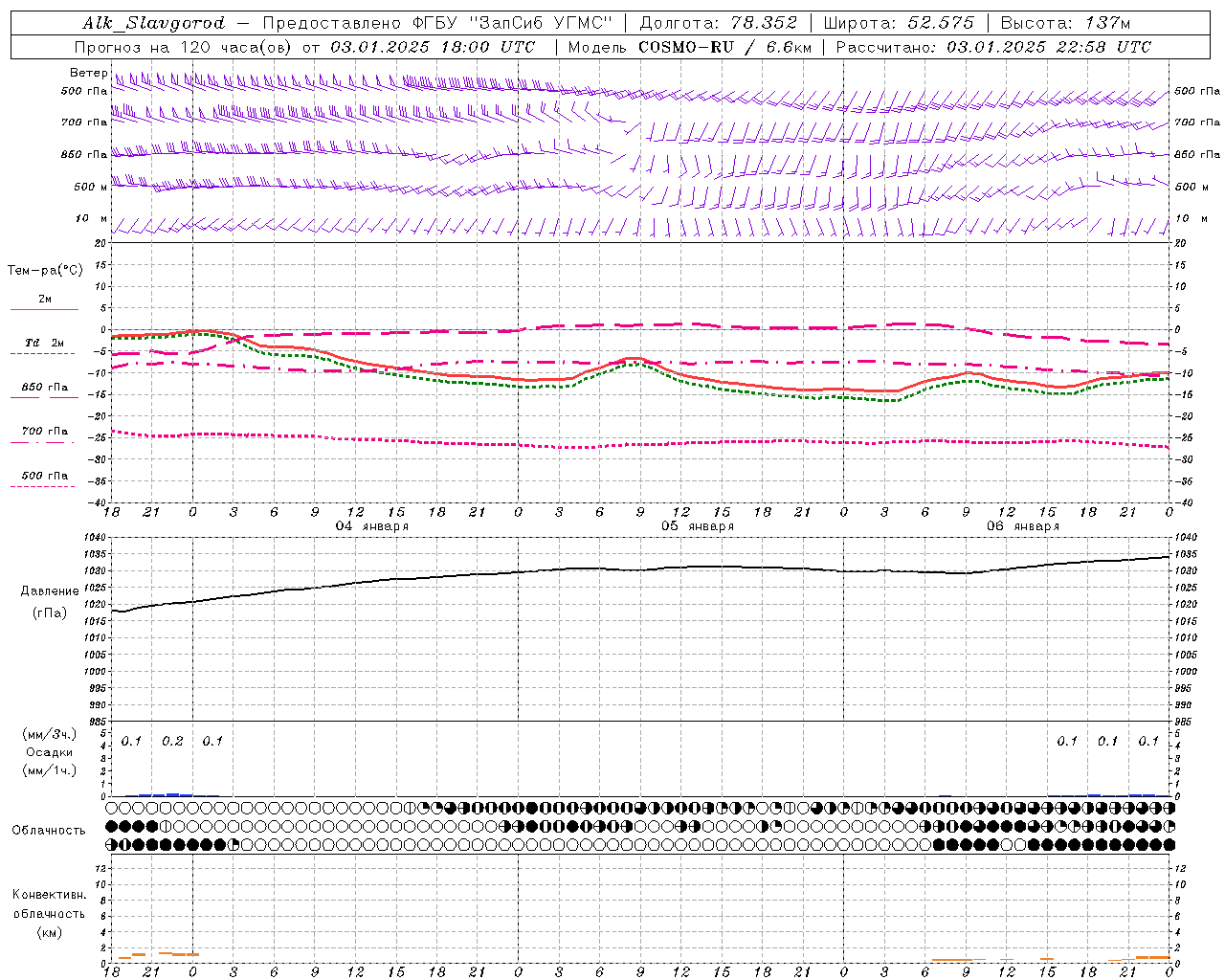Click the right-side 850 гПа wind level label
Screen dimensions: 1225x980
1197,154
